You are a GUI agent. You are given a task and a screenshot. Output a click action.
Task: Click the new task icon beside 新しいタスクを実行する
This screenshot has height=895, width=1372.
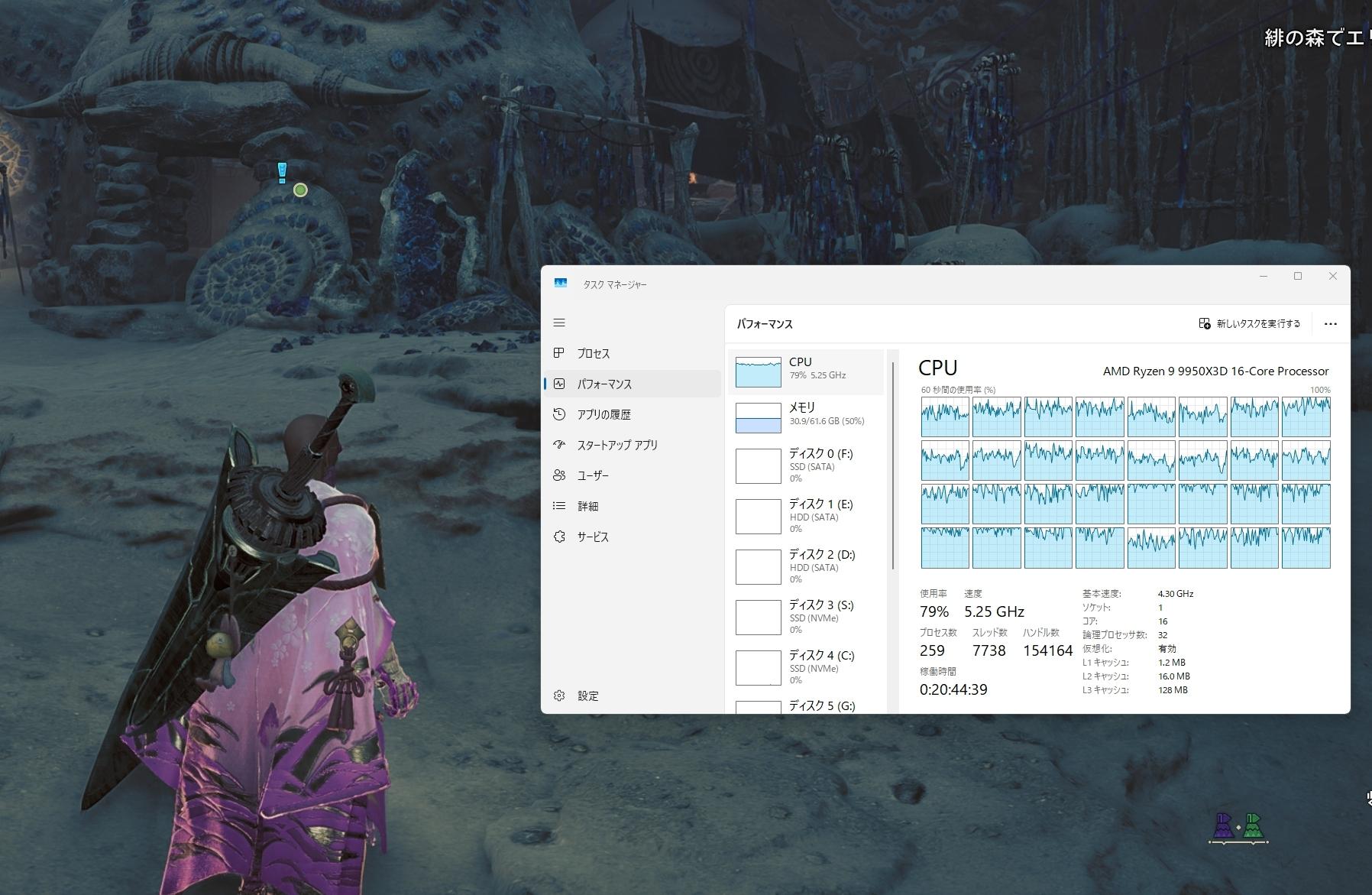click(x=1205, y=323)
